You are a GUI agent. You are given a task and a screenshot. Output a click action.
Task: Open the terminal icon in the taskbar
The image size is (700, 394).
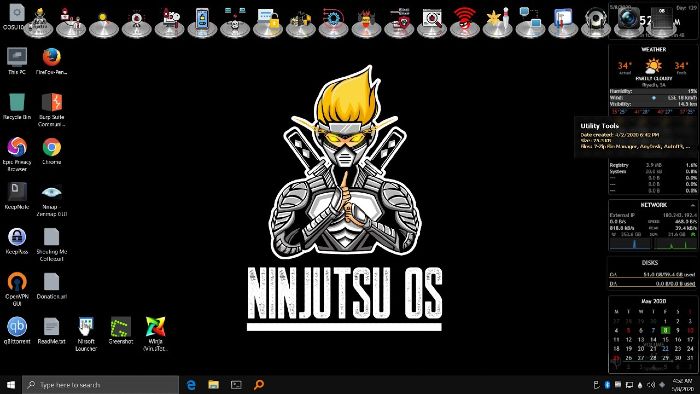236,385
